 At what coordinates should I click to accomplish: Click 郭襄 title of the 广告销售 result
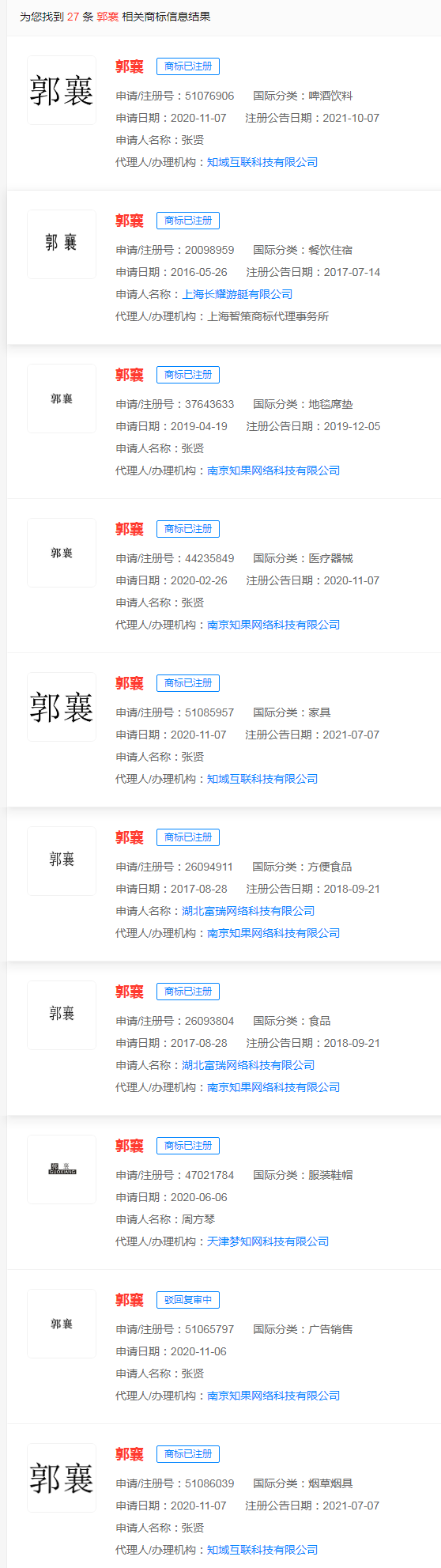[x=130, y=1300]
